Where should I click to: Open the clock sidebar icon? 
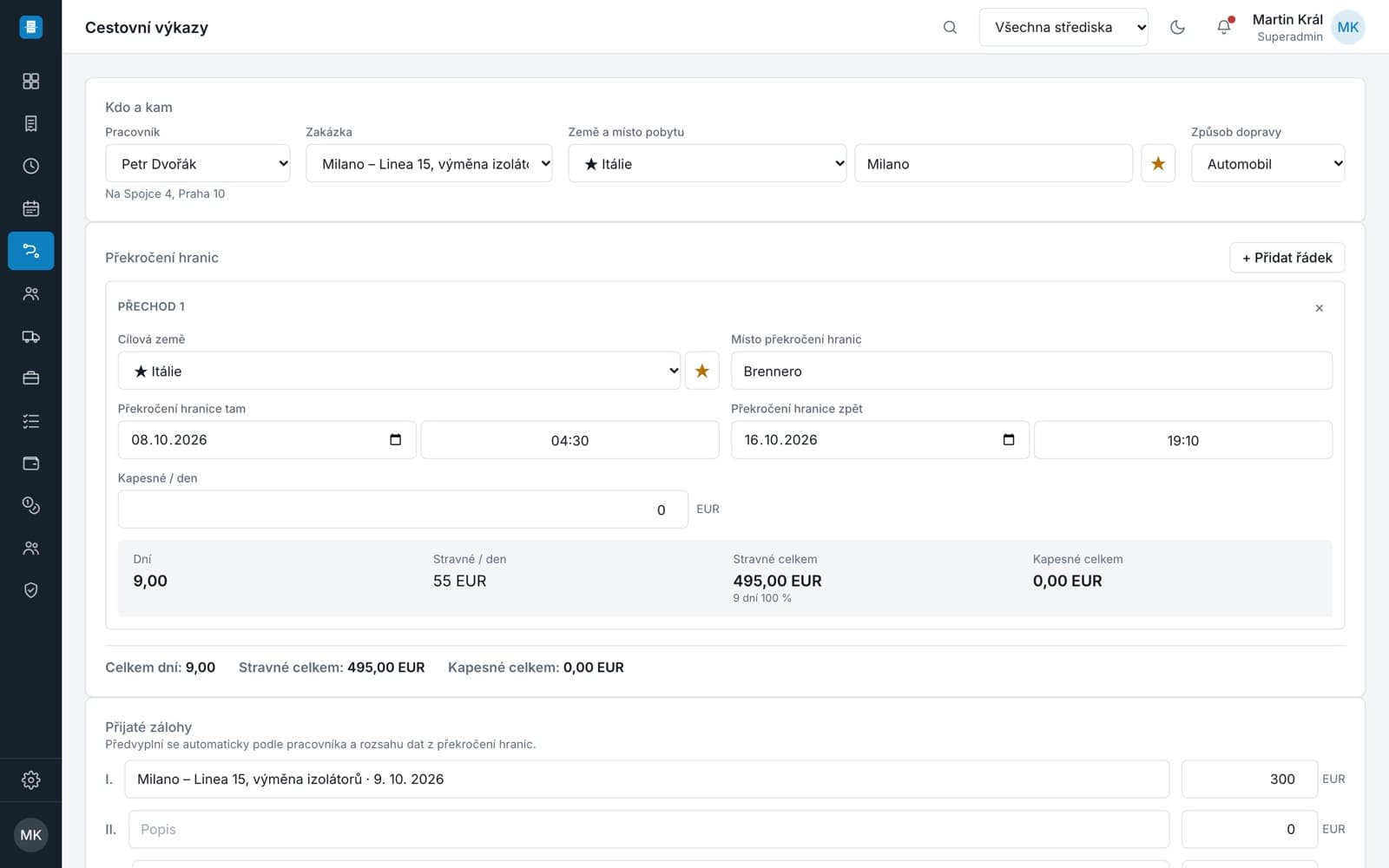click(31, 166)
